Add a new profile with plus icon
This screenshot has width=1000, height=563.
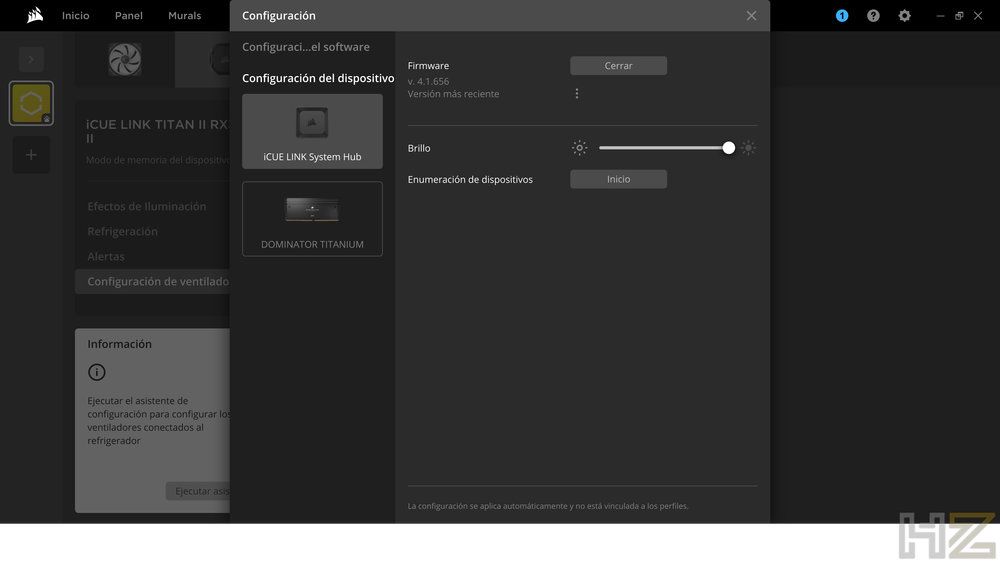(x=31, y=154)
